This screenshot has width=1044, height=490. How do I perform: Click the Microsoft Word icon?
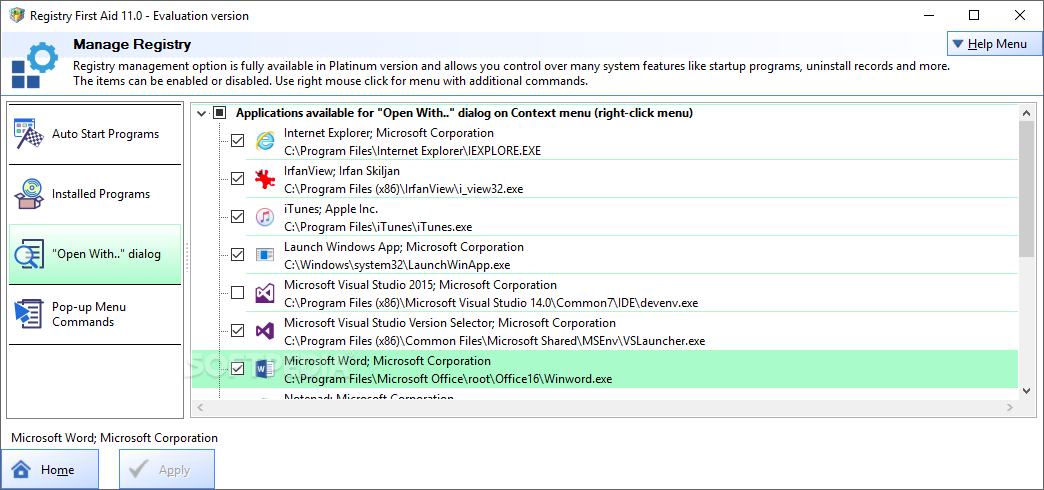coord(264,368)
